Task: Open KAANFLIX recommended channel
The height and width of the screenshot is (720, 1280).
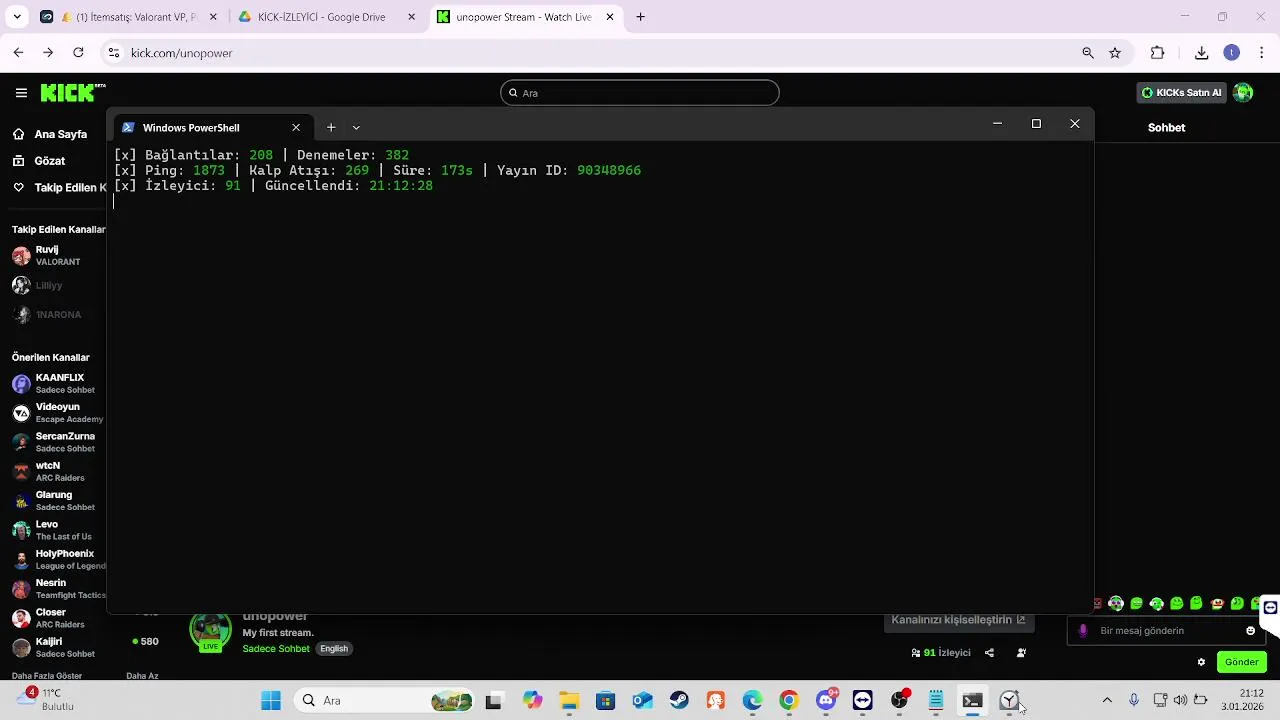Action: (x=58, y=384)
